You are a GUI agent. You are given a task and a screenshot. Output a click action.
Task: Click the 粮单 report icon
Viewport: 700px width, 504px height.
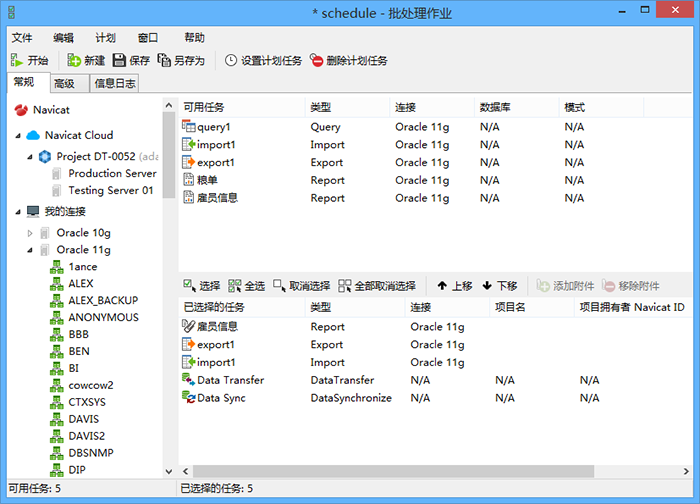(x=189, y=180)
